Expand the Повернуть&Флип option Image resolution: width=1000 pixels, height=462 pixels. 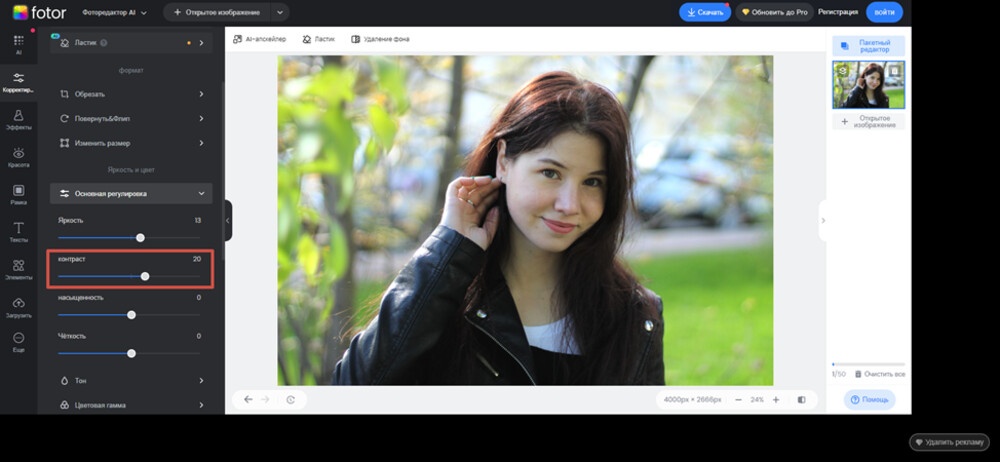point(131,118)
